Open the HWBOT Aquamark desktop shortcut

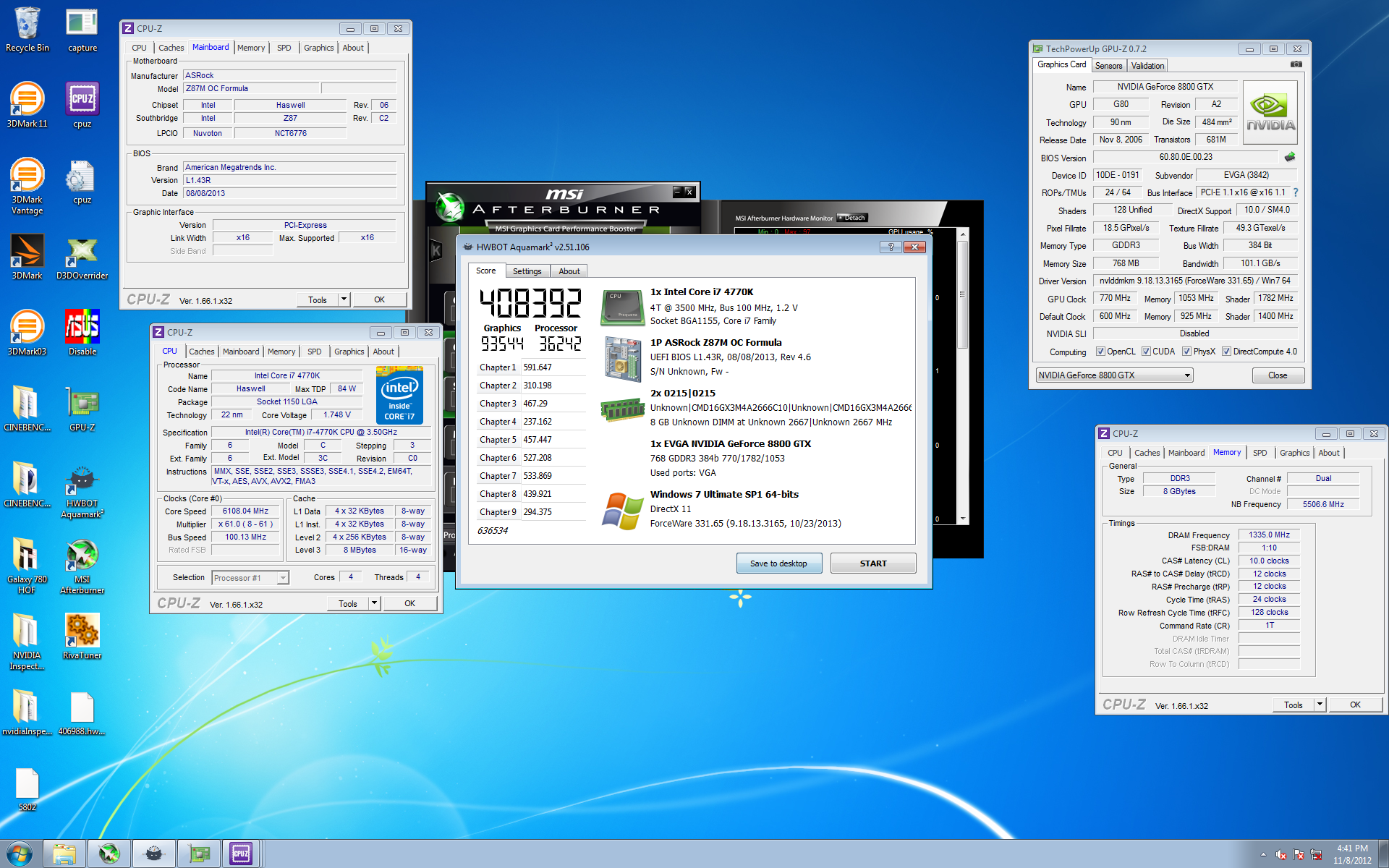[82, 490]
